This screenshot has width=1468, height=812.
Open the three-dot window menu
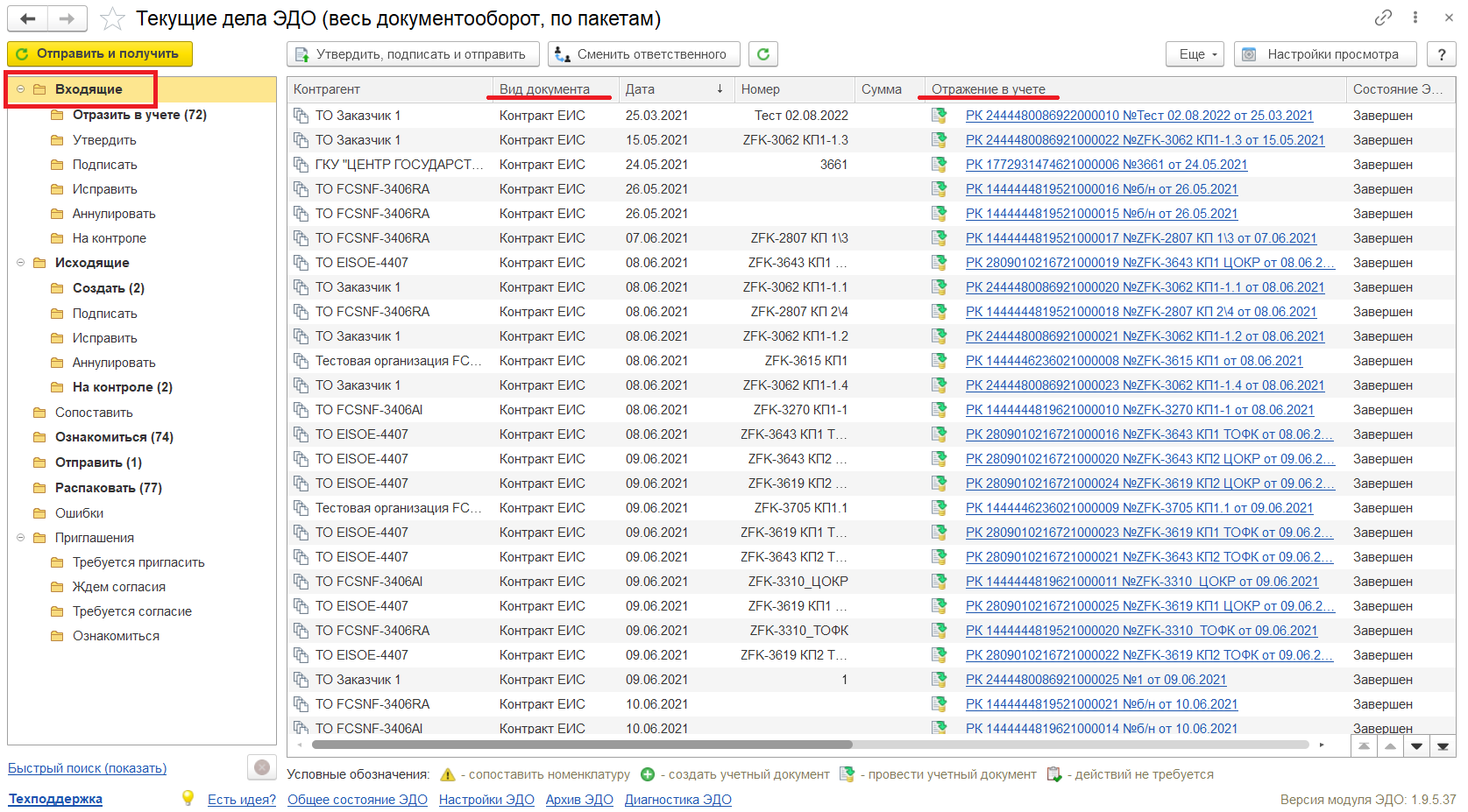click(1415, 18)
